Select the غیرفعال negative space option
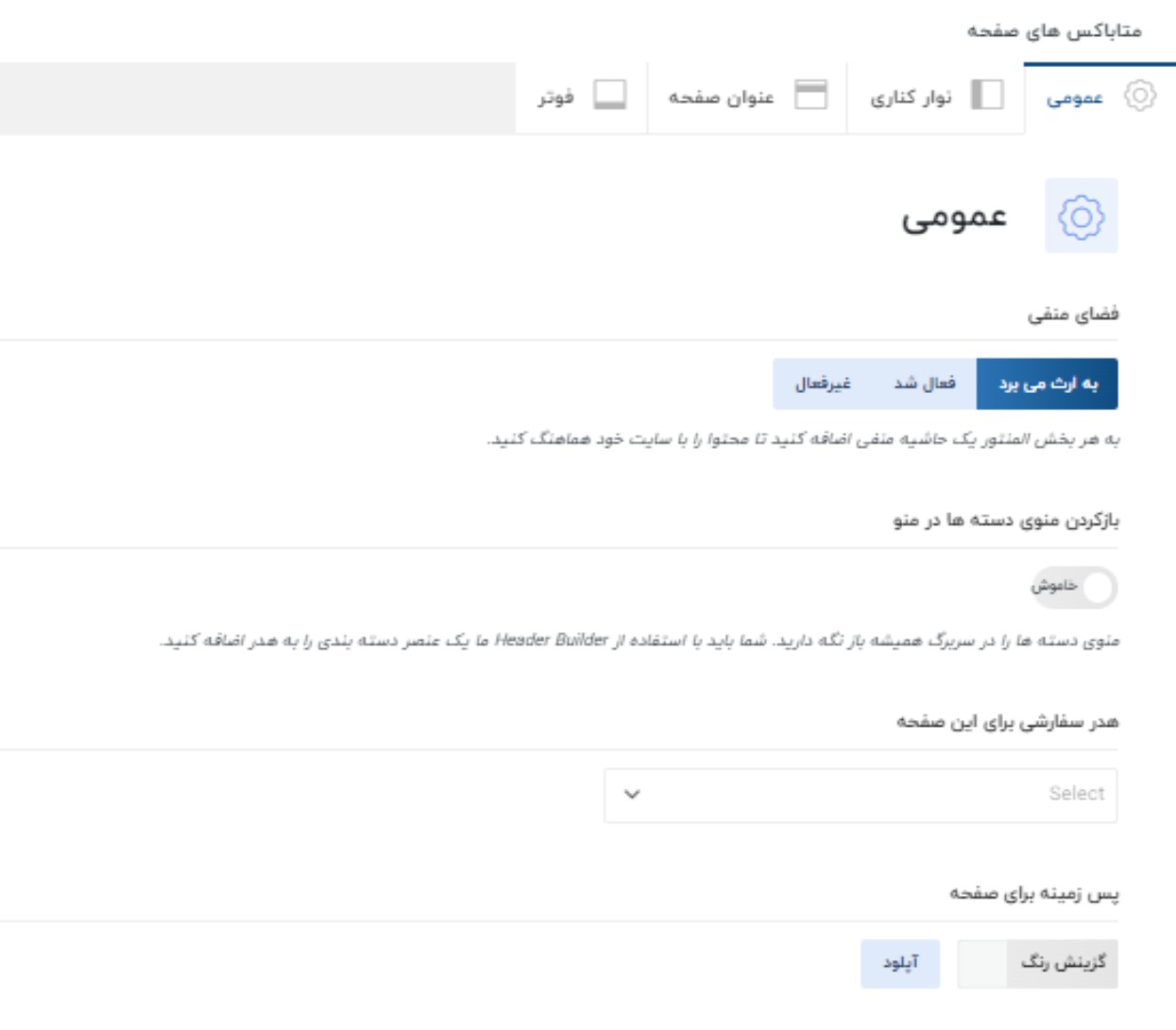This screenshot has width=1176, height=1030. tap(823, 384)
